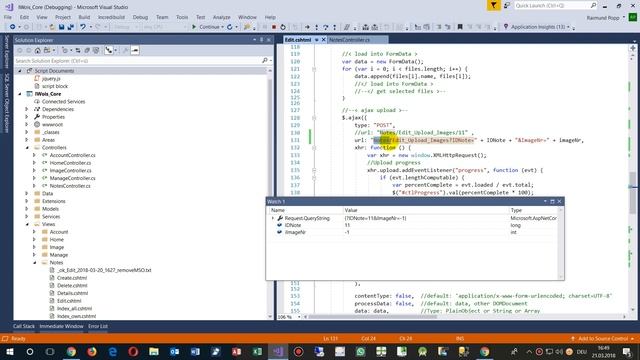
Task: Click the Preview Selected Items icon
Action: click(135, 50)
